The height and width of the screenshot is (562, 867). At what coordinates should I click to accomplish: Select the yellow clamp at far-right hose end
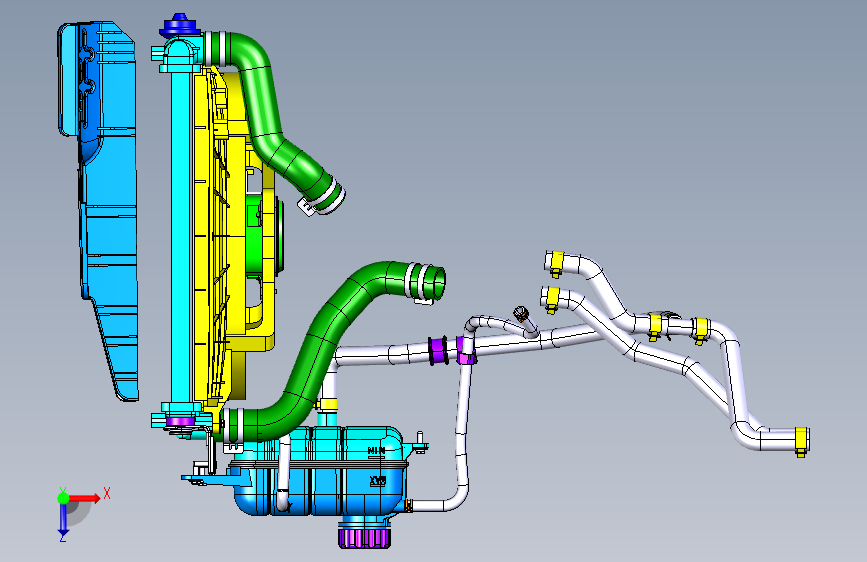pos(802,441)
